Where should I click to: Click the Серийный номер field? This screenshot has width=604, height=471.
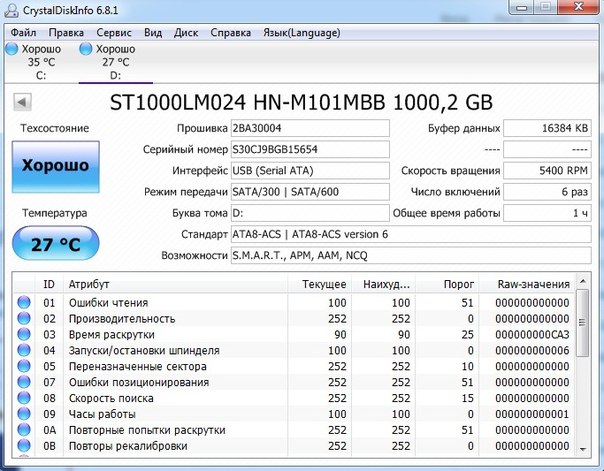point(309,149)
